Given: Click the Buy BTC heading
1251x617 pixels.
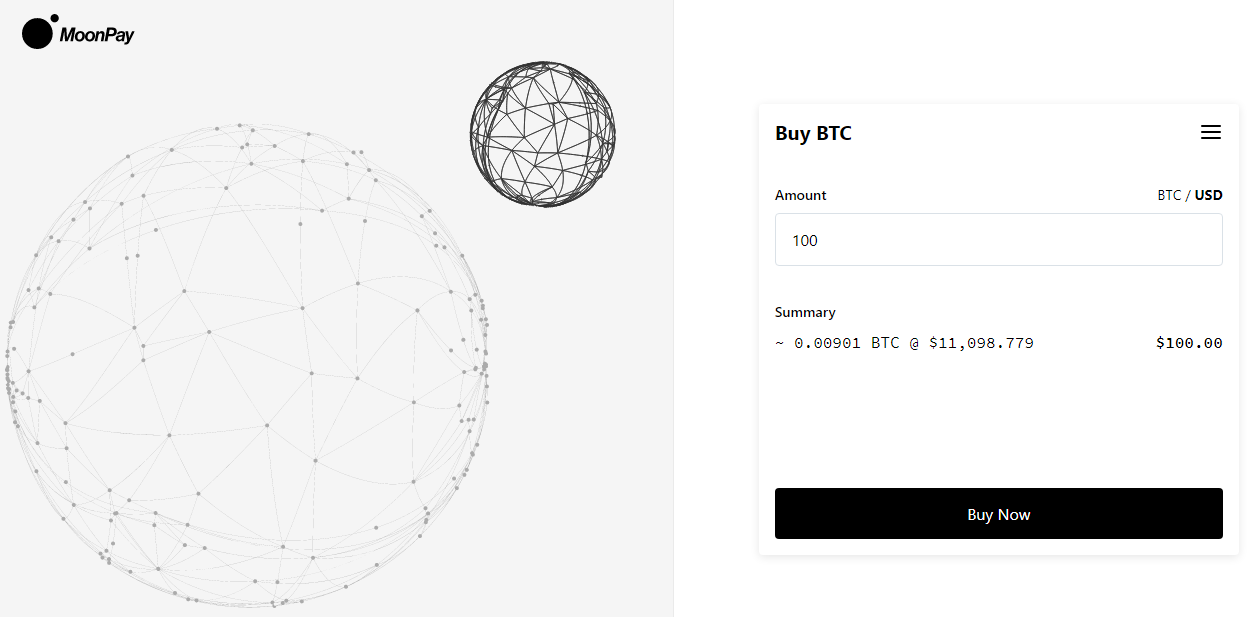Looking at the screenshot, I should tap(813, 133).
